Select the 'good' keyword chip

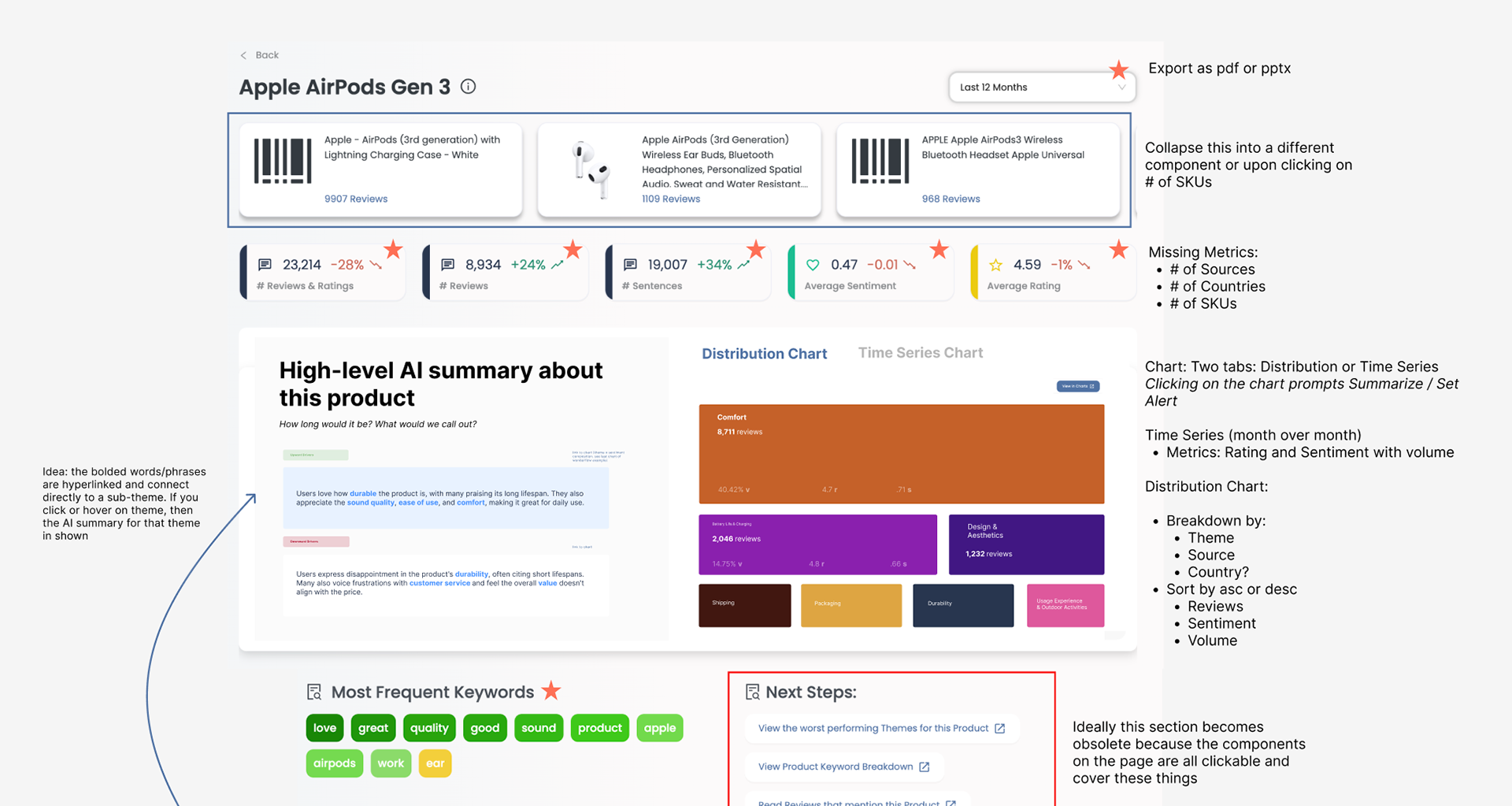tap(485, 728)
